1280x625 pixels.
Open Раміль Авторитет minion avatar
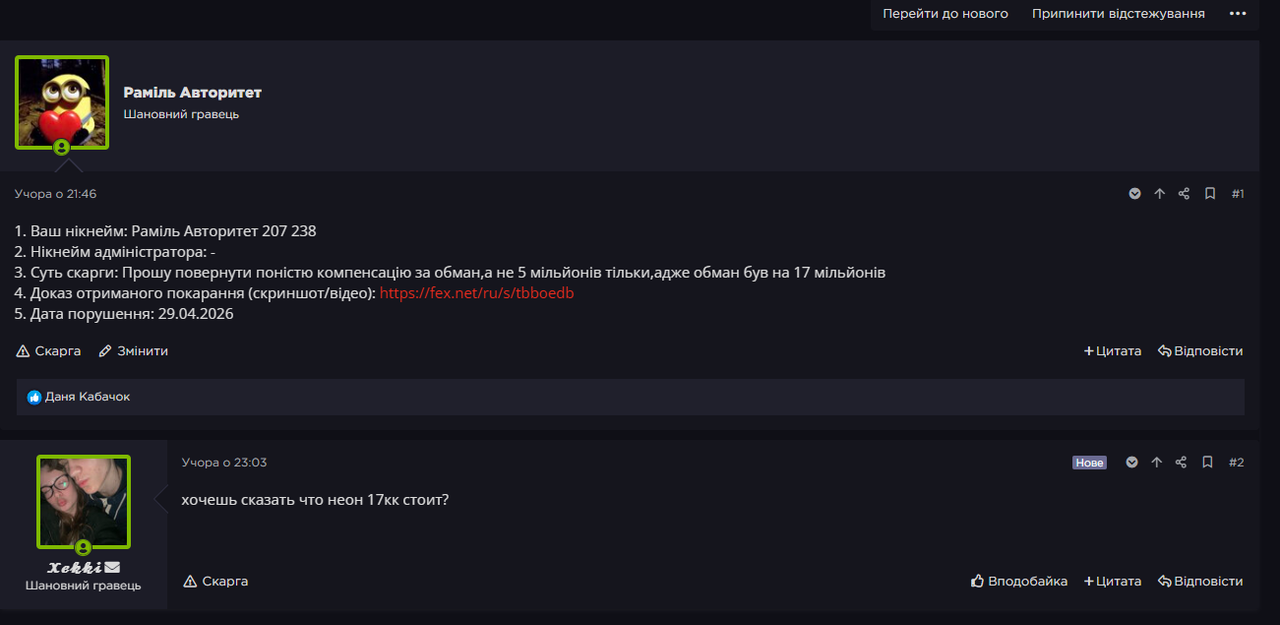coord(62,102)
